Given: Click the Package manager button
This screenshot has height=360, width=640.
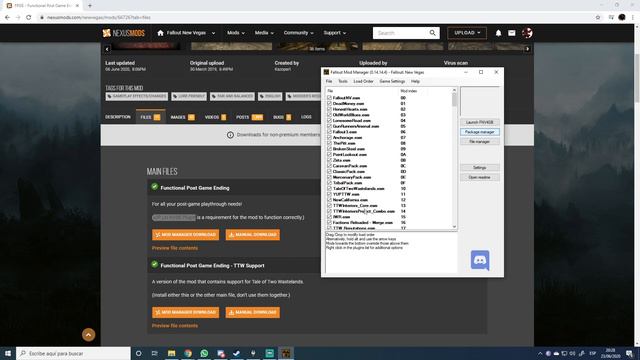Looking at the screenshot, I should point(480,132).
